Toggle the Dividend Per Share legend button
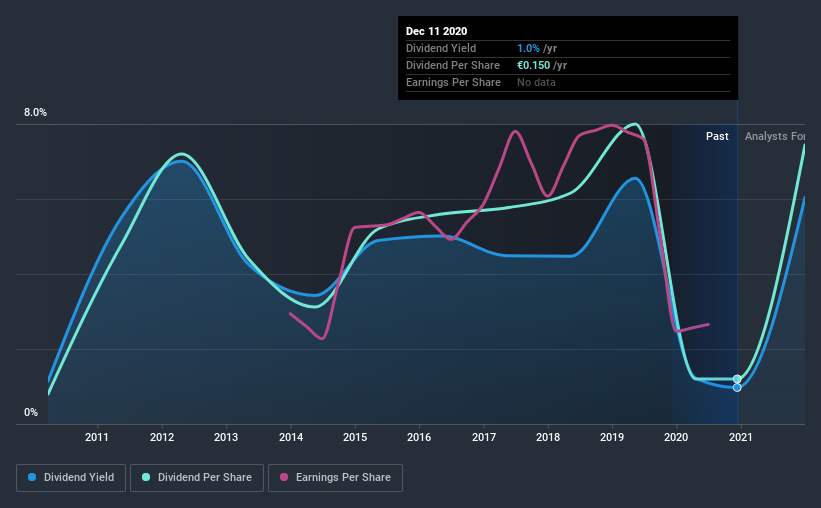 pos(197,478)
